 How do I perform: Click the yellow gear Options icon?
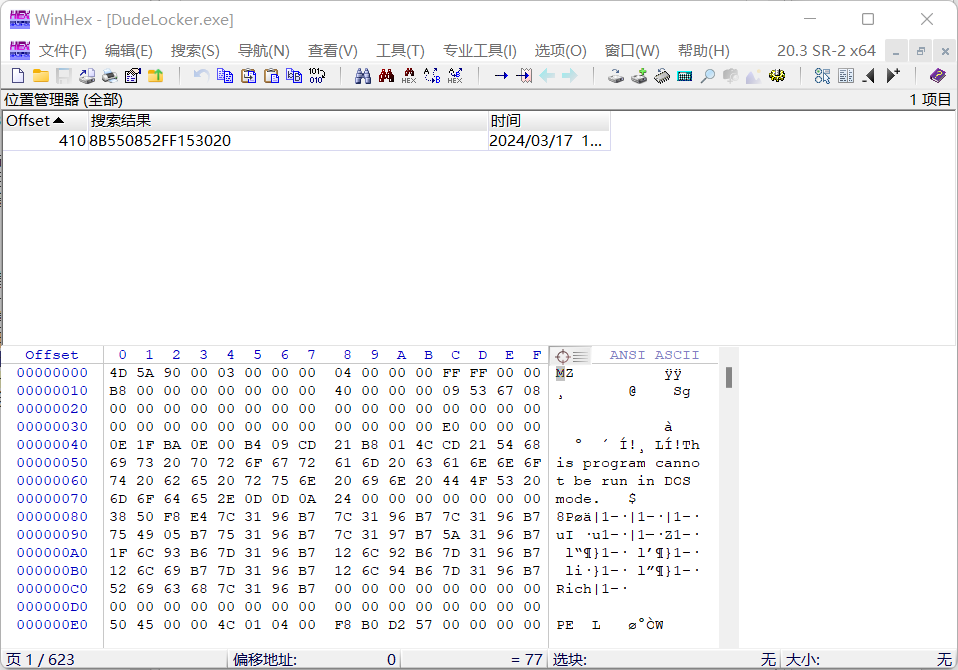[777, 76]
